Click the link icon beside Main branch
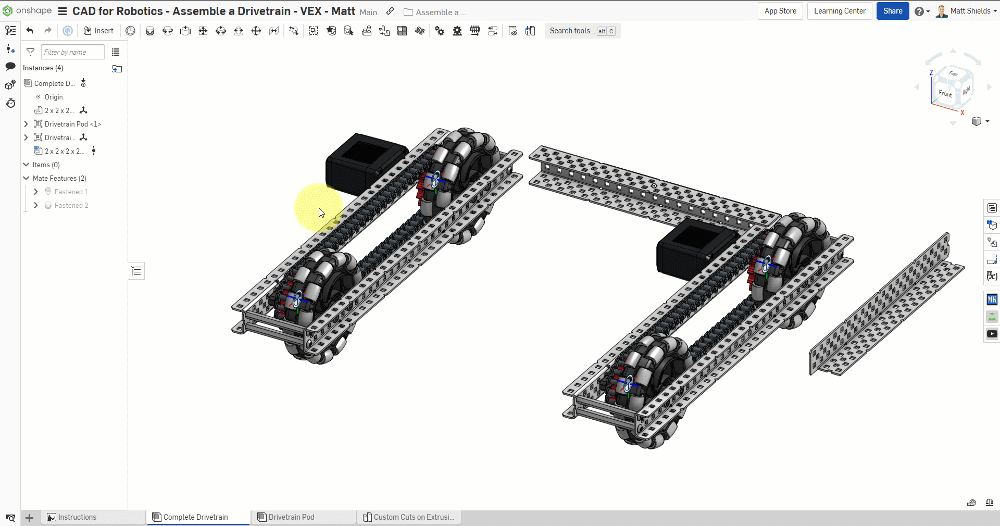The image size is (1000, 526). (389, 11)
